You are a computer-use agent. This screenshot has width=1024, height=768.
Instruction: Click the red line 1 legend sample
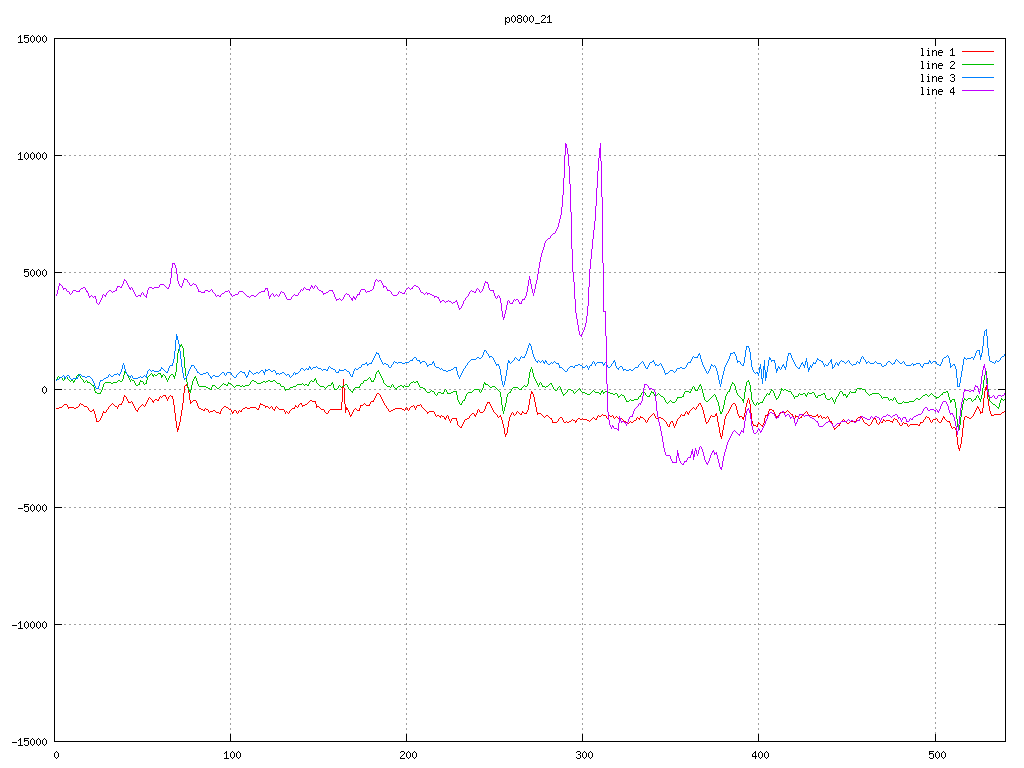click(x=978, y=52)
